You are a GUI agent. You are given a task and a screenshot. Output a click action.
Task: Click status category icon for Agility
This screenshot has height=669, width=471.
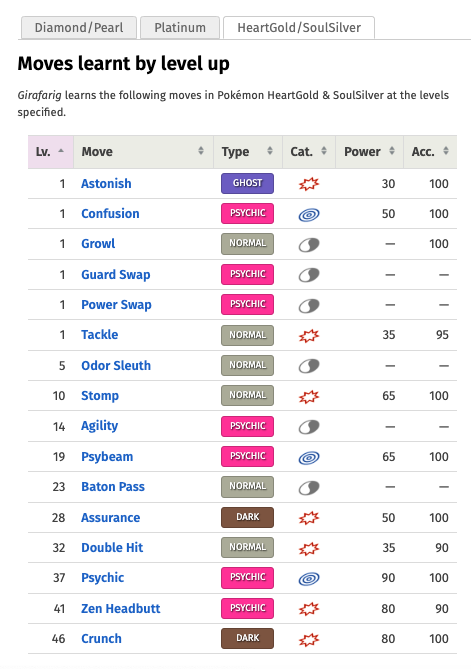[x=309, y=427]
